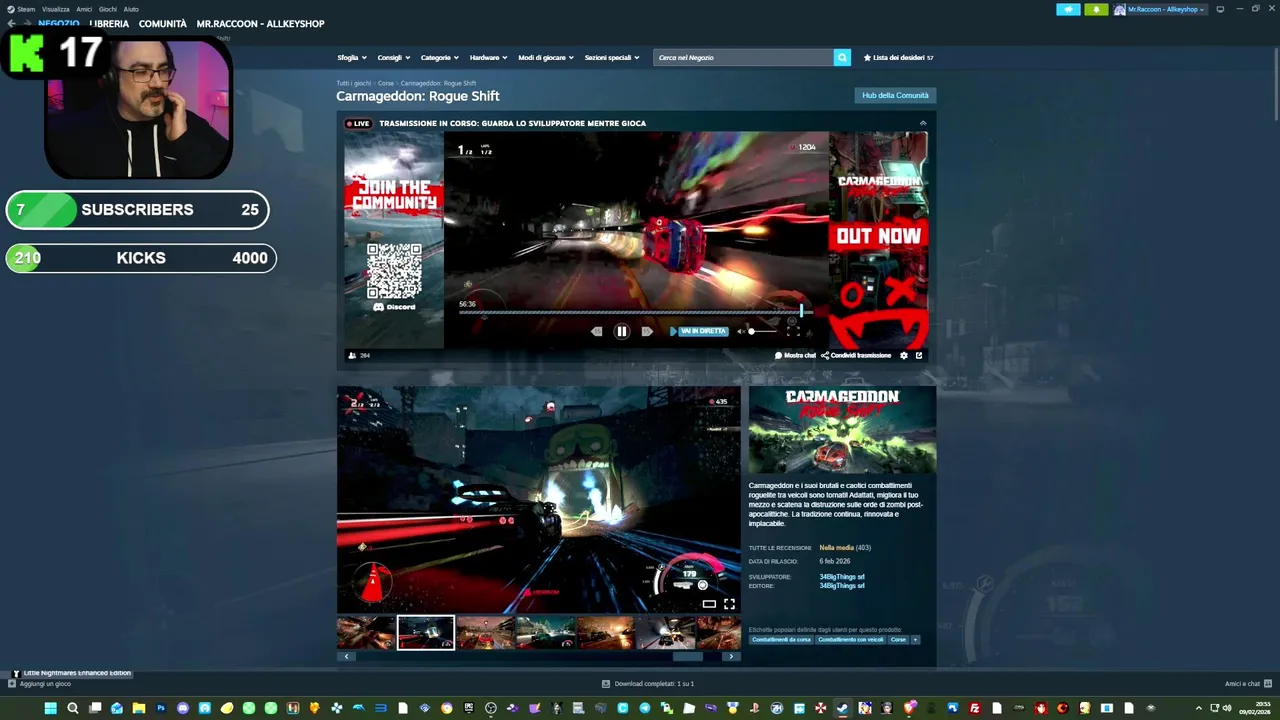Select the highlighted second screenshot thumbnail
Screen dimensions: 1280x720
pos(426,633)
